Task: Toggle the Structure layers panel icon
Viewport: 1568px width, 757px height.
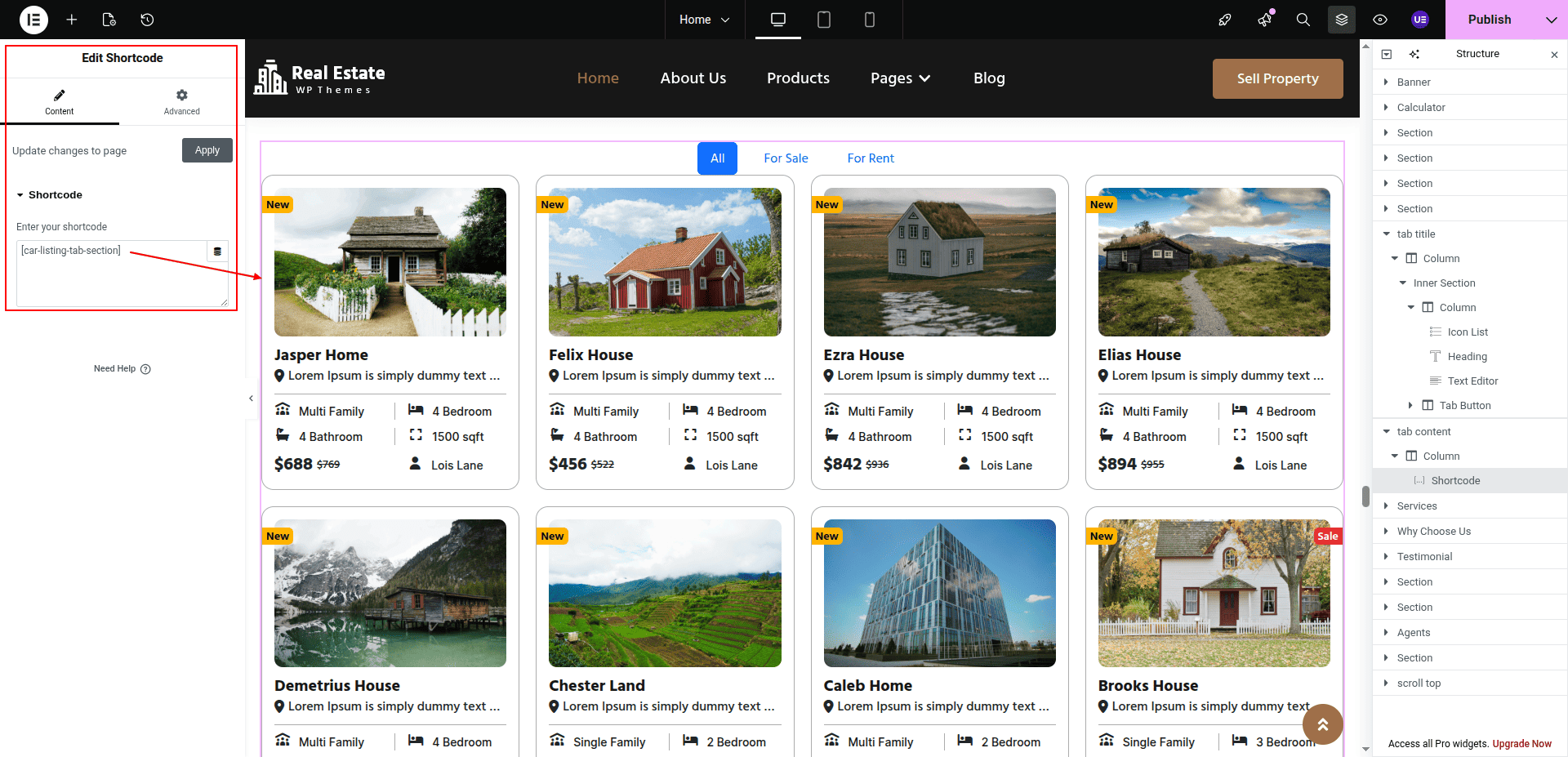Action: [x=1342, y=20]
